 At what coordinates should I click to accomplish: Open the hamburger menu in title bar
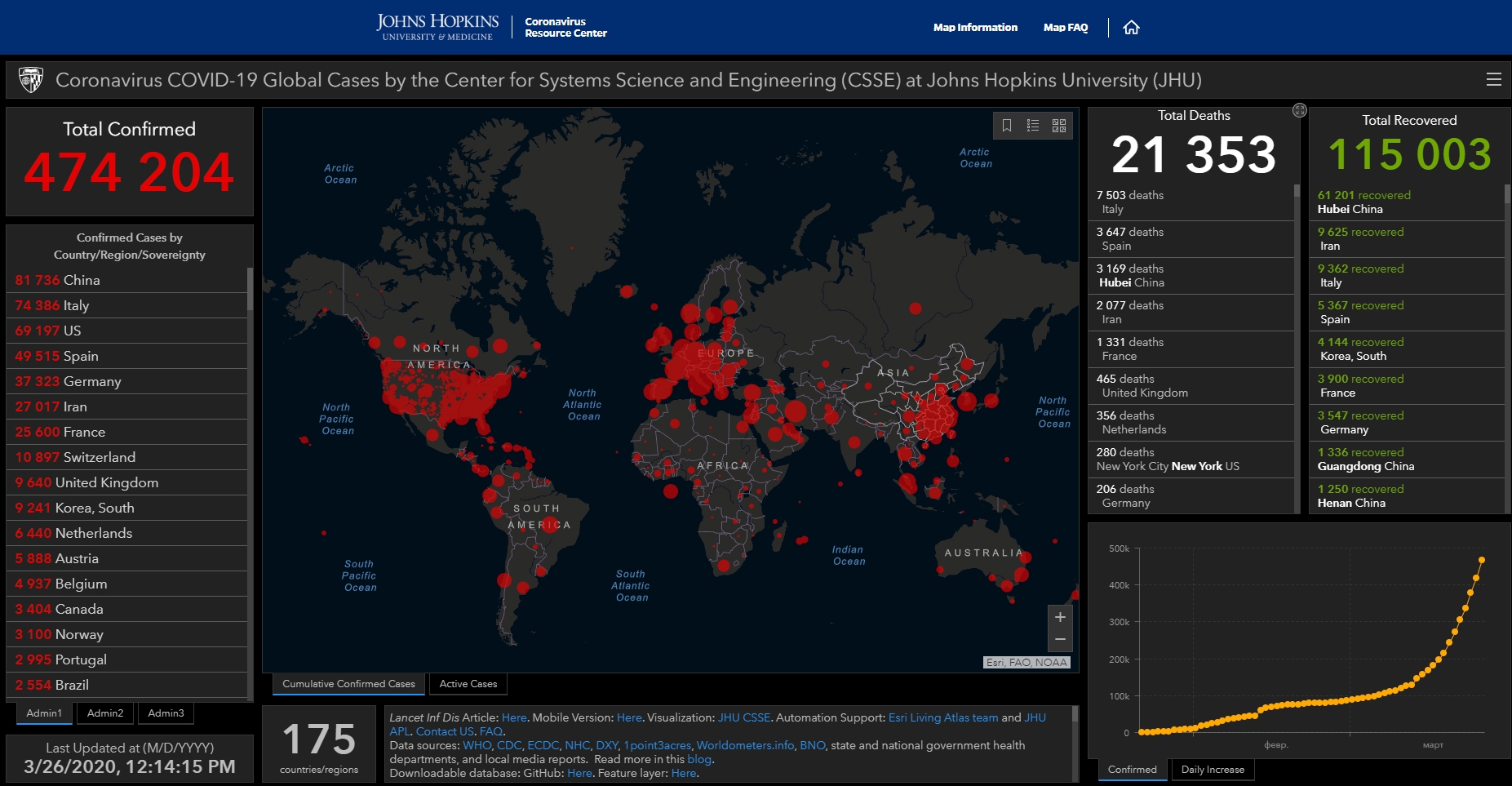pyautogui.click(x=1494, y=79)
